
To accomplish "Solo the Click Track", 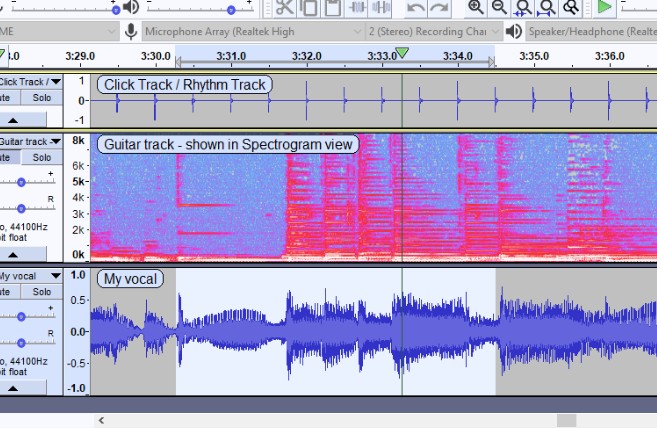I will (x=42, y=98).
